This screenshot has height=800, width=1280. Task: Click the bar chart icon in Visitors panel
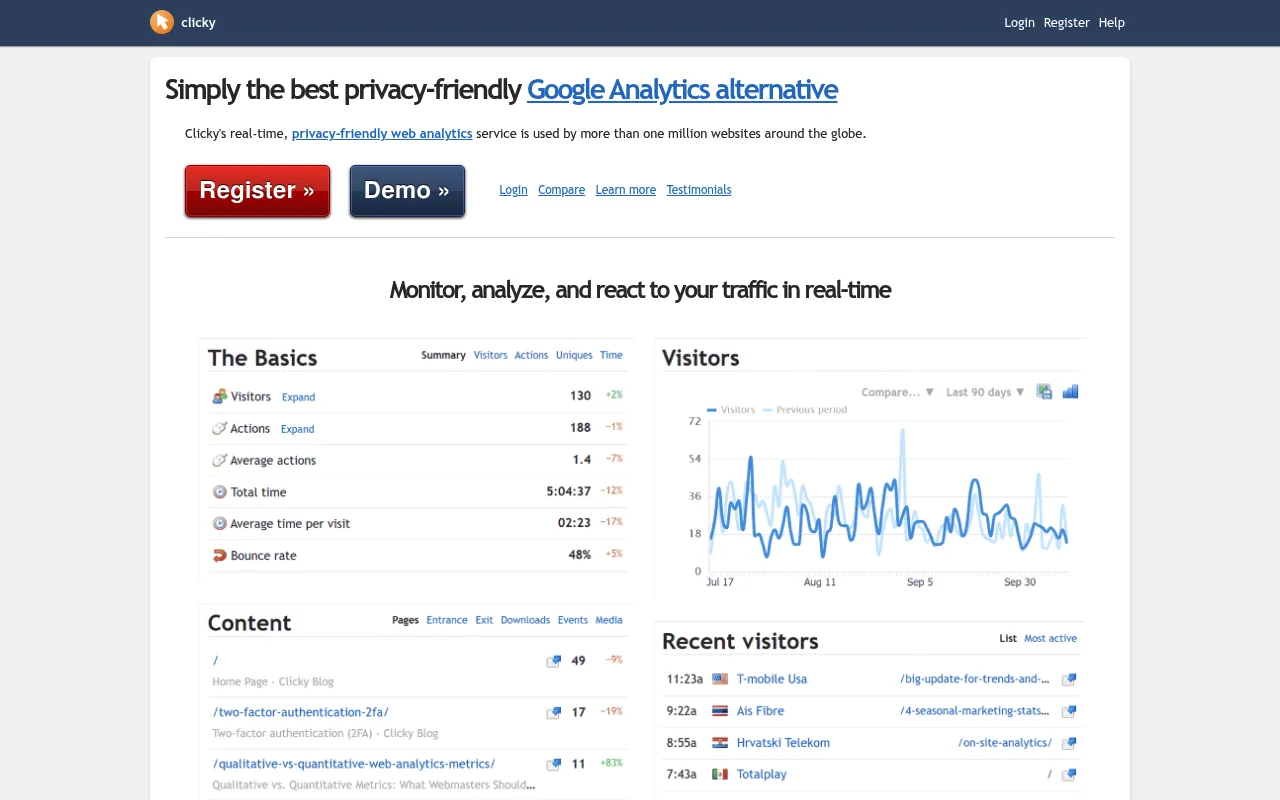tap(1070, 392)
